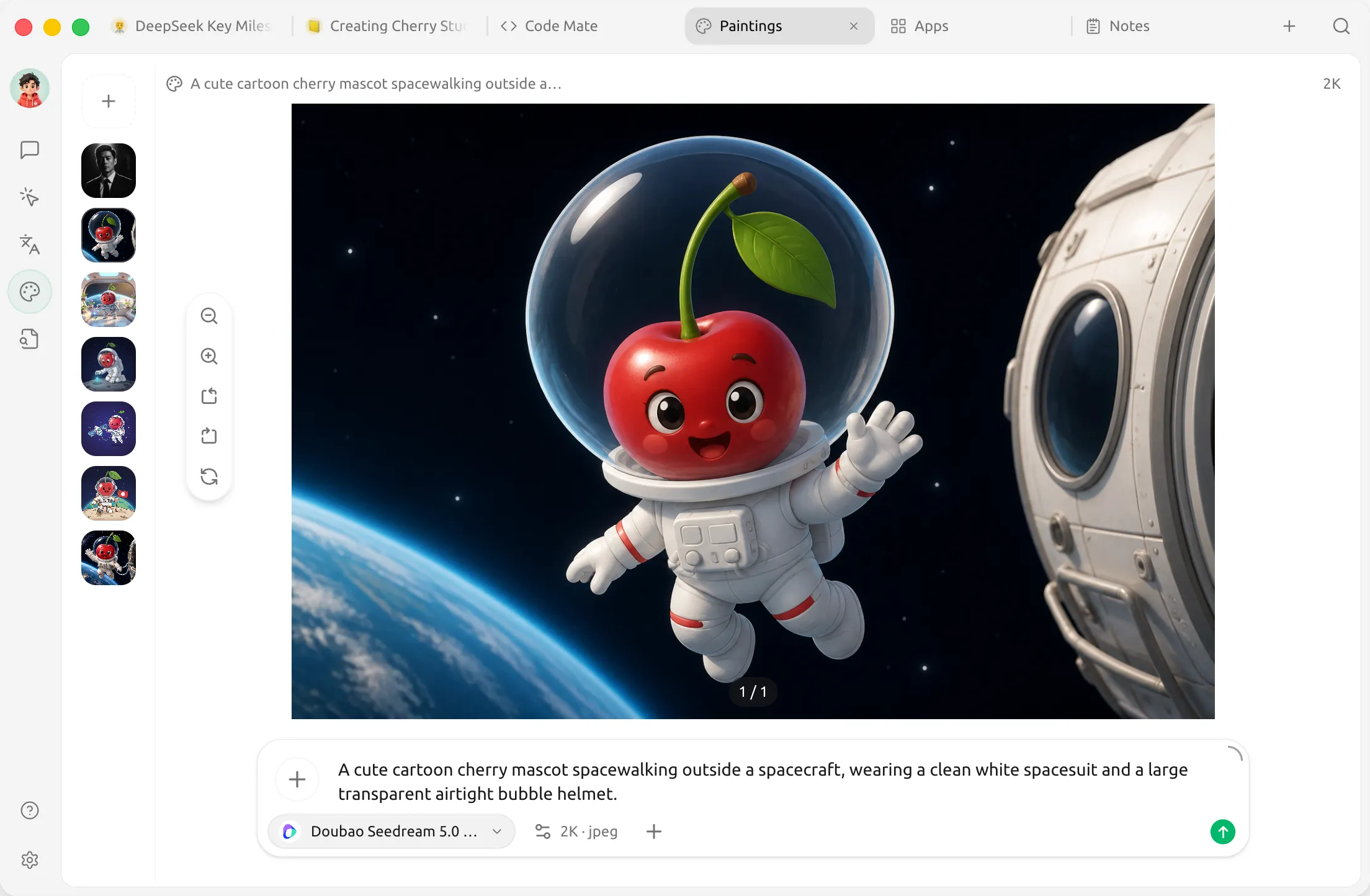The height and width of the screenshot is (896, 1370).
Task: Attach a reference image with plus
Action: [297, 779]
